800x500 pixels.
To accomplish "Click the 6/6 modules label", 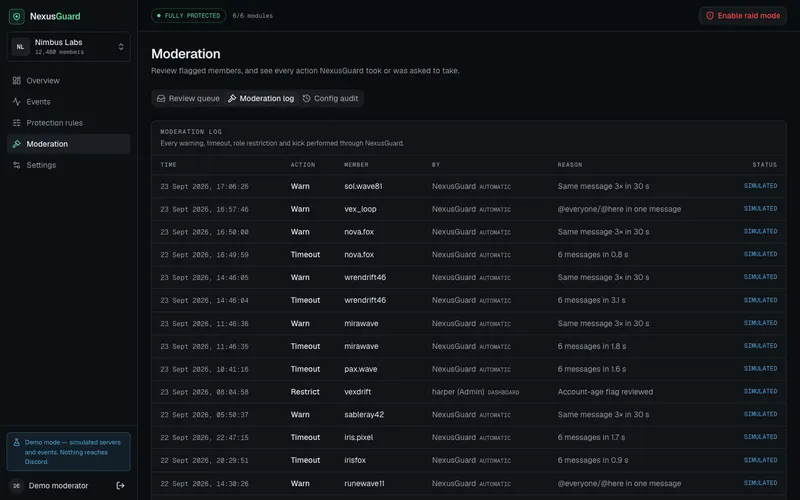I will [x=253, y=16].
